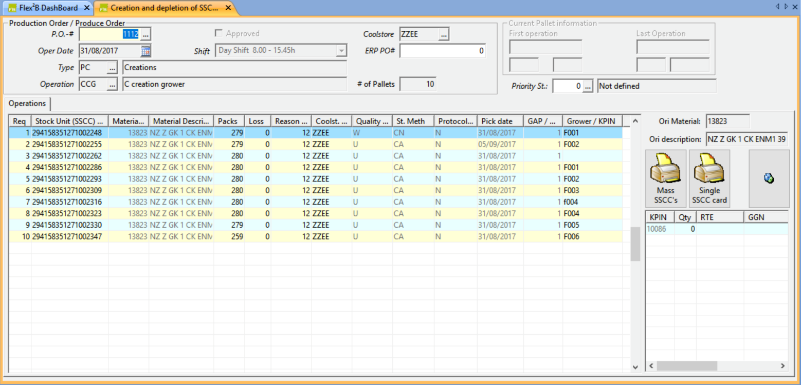
Task: Sort by Packs column header
Action: tap(229, 122)
